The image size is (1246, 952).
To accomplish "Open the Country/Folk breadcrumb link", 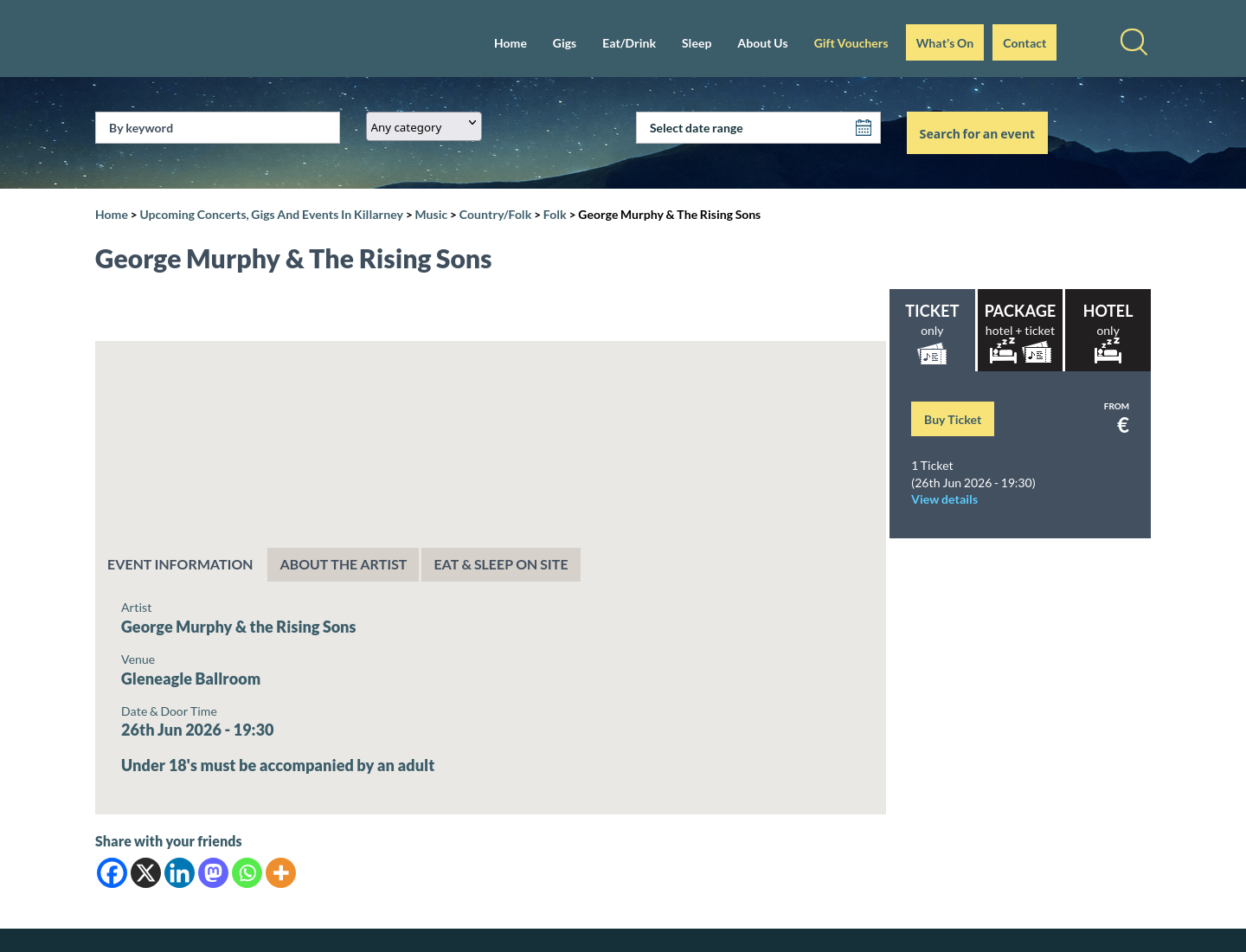I will (x=495, y=215).
